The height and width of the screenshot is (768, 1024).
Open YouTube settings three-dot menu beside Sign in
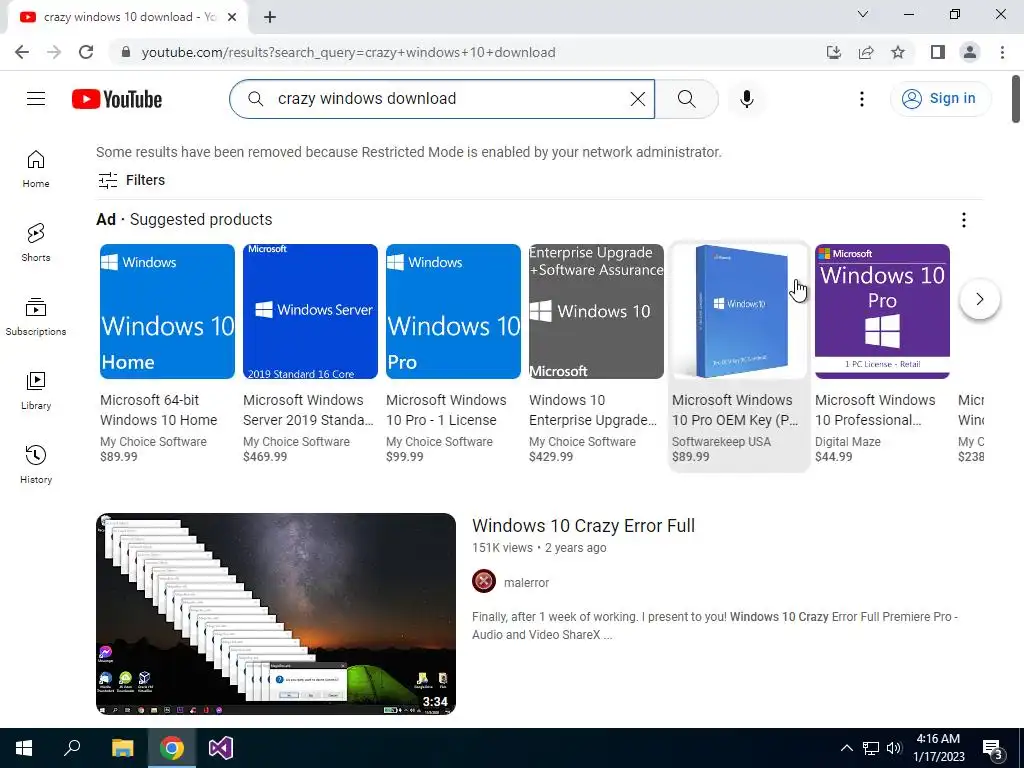point(862,99)
